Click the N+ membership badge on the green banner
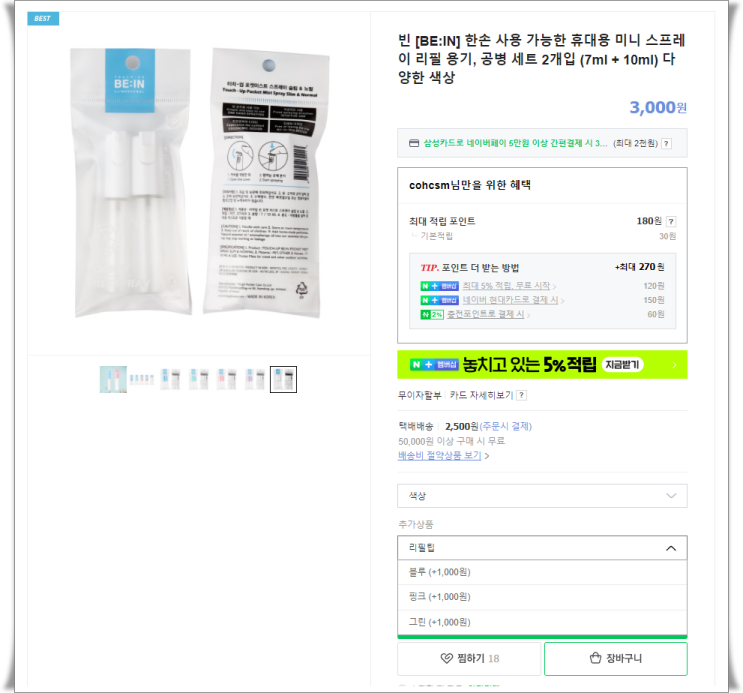This screenshot has width=743, height=693. pos(434,365)
